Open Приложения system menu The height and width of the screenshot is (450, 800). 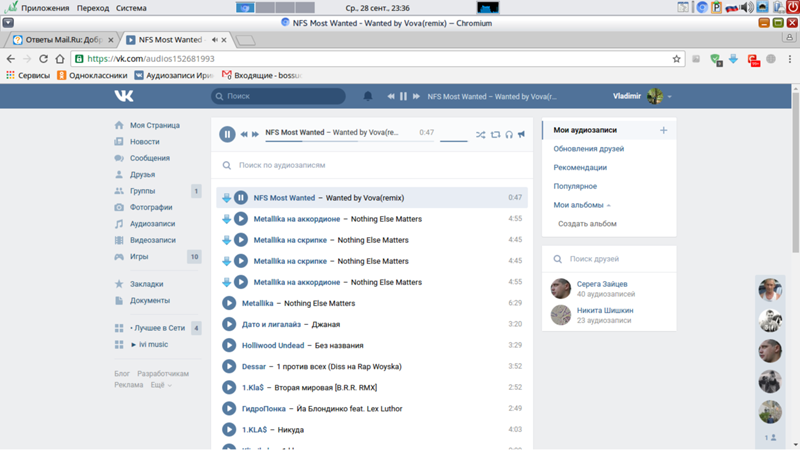(45, 8)
